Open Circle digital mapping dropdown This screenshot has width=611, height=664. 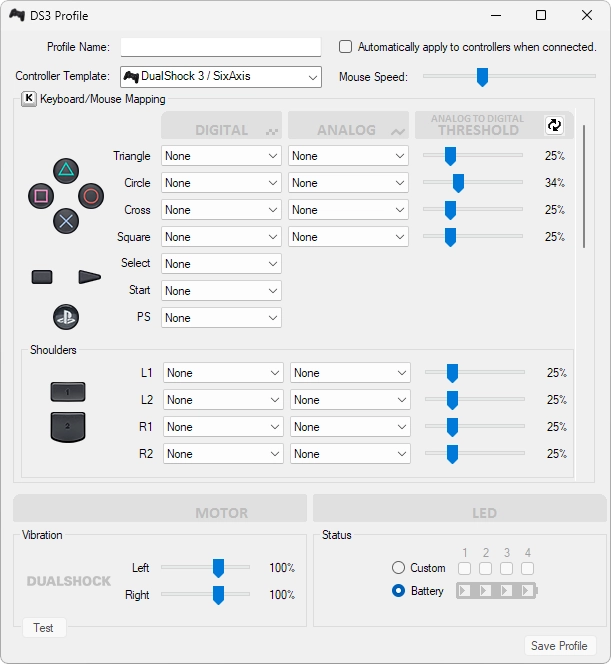[221, 183]
